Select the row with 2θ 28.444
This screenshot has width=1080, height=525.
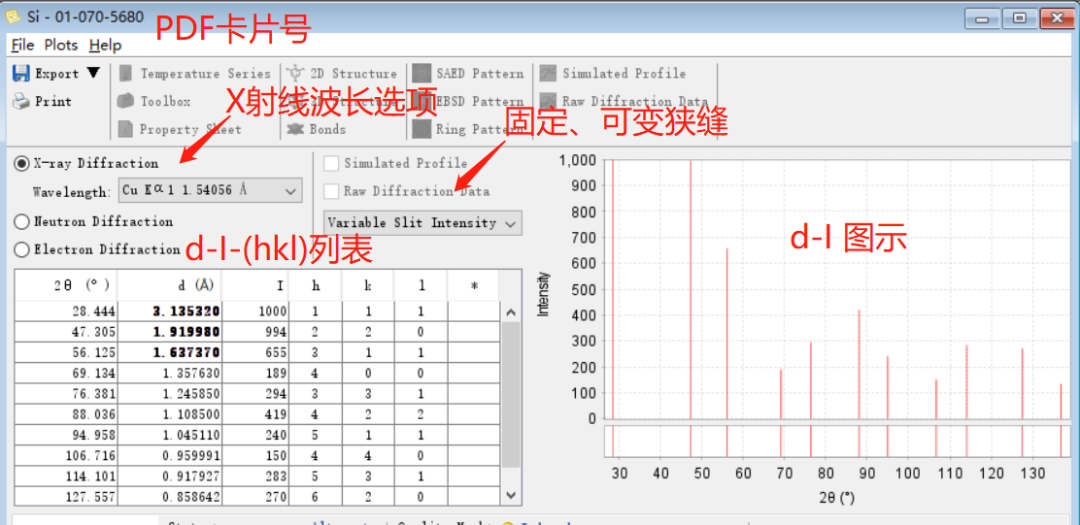(257, 311)
